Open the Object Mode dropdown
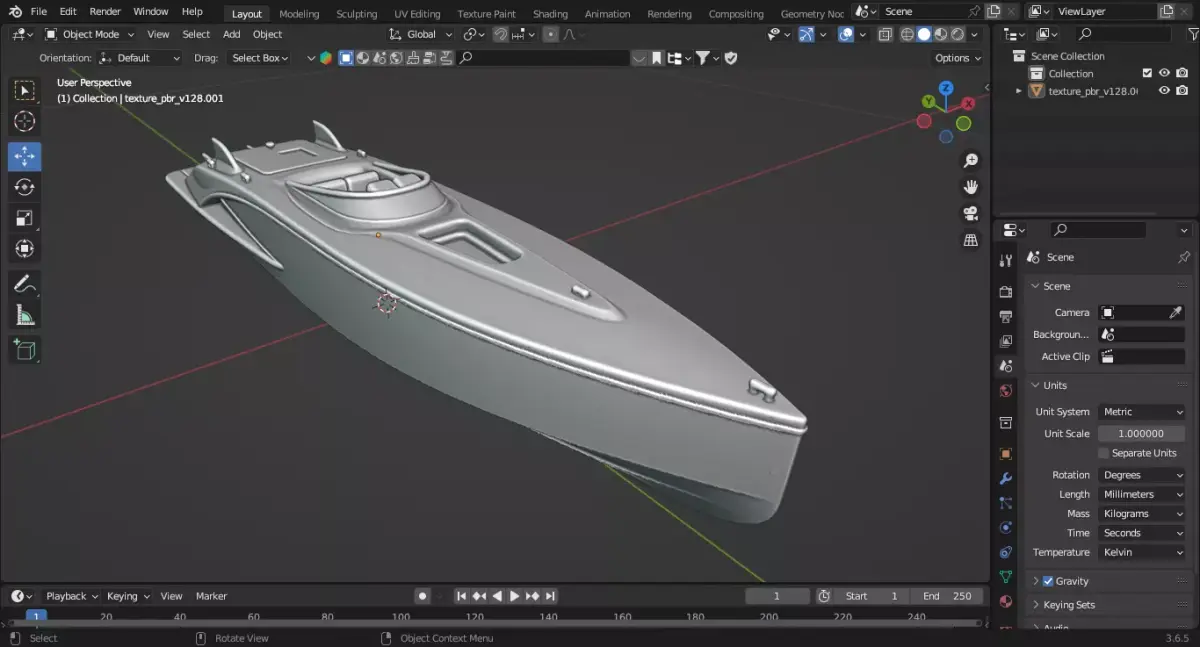Viewport: 1200px width, 647px height. click(90, 34)
